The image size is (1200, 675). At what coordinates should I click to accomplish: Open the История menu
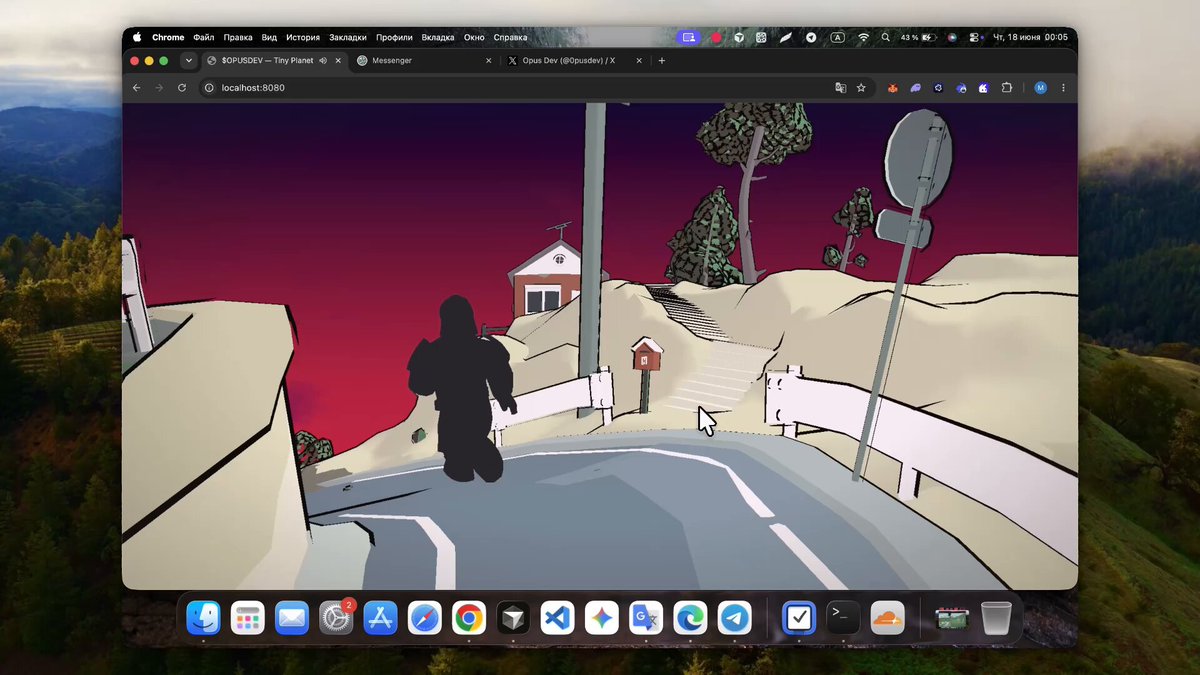303,37
